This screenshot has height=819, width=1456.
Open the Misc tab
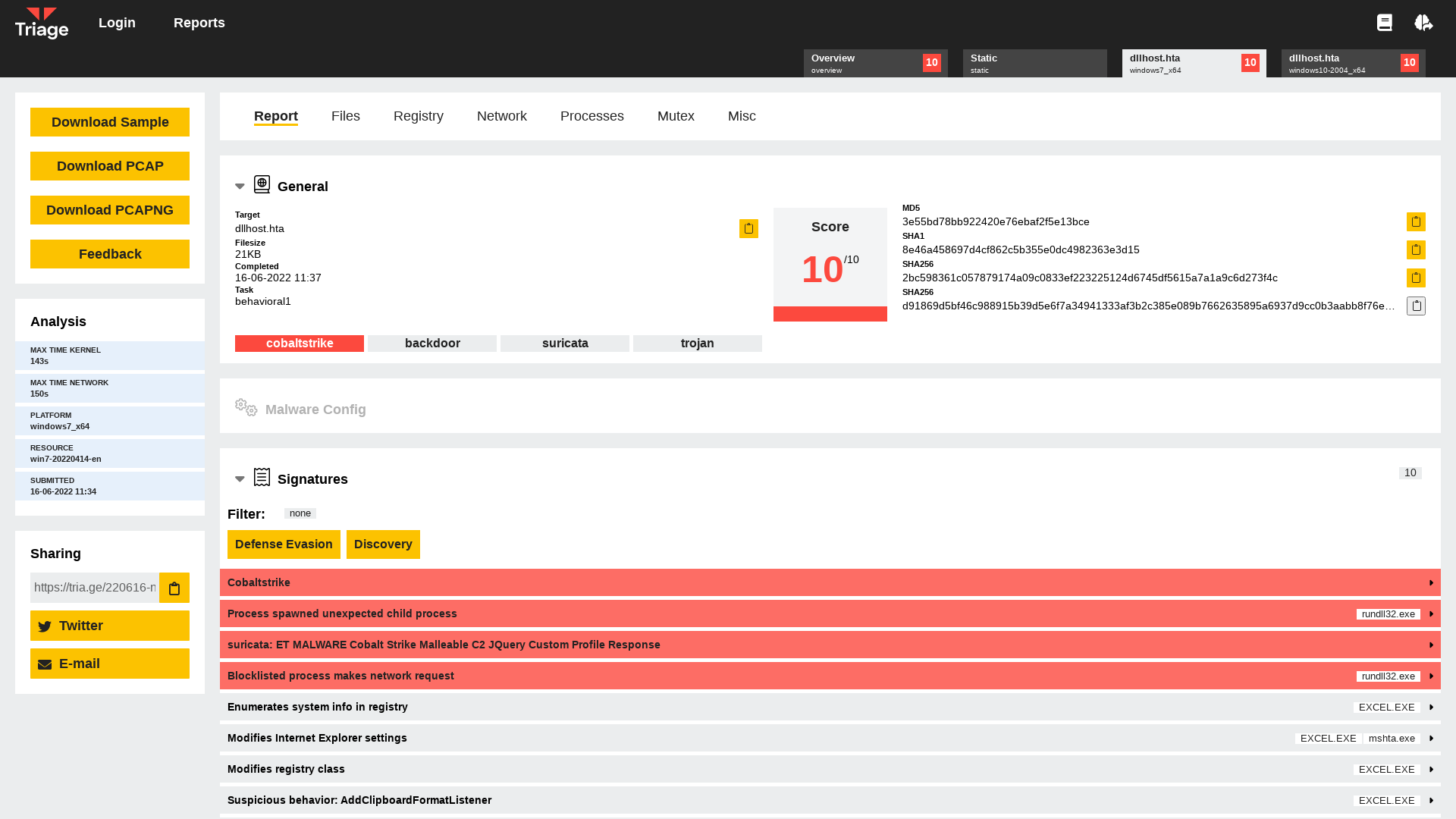(742, 116)
